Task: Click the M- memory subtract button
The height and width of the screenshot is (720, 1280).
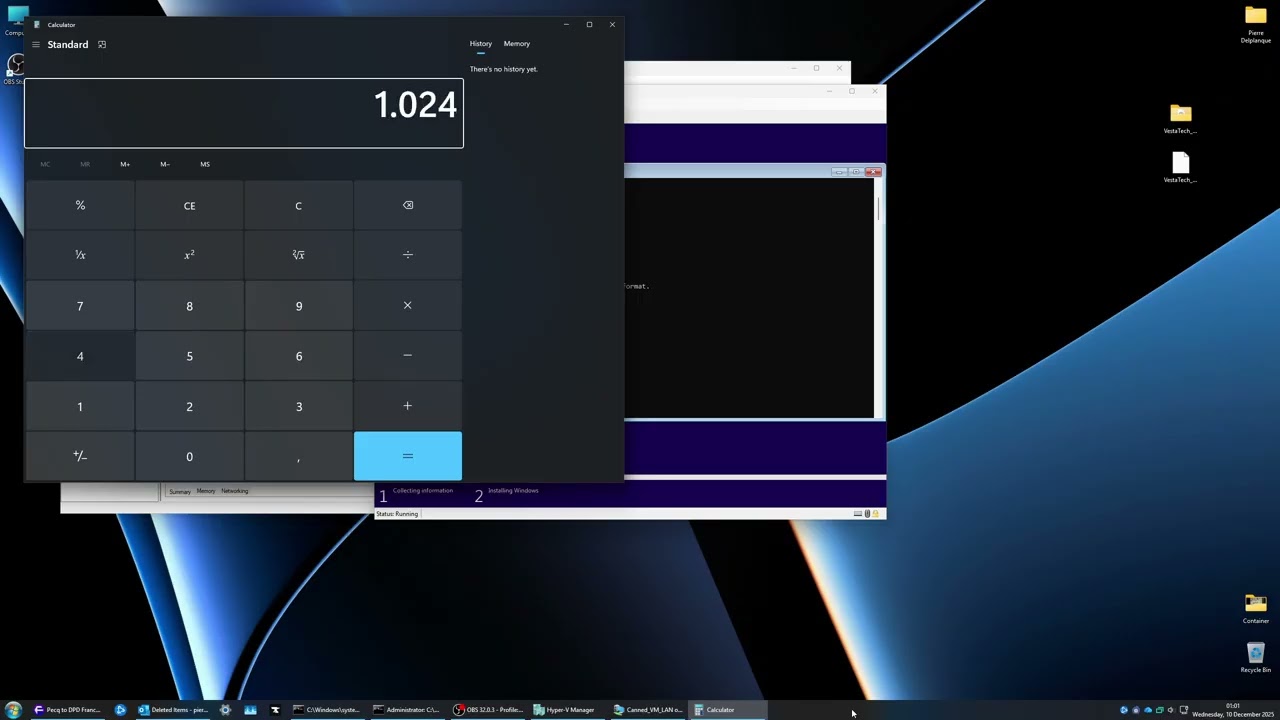Action: pos(165,164)
